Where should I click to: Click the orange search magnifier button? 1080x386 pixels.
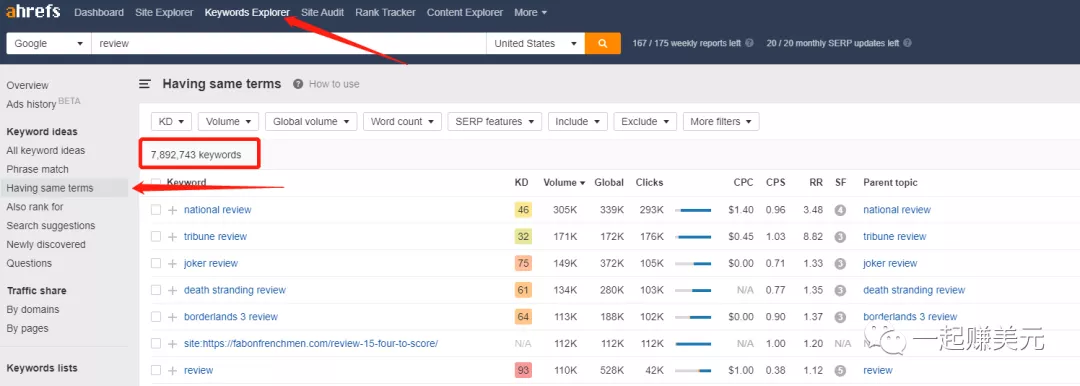[603, 43]
